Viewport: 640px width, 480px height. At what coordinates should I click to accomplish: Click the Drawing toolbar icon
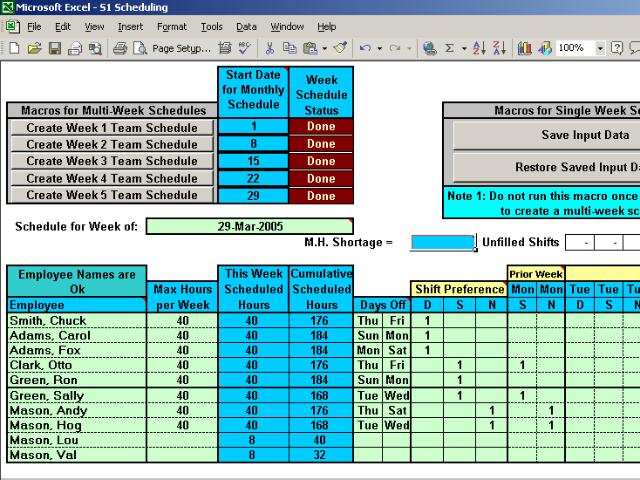pos(545,48)
